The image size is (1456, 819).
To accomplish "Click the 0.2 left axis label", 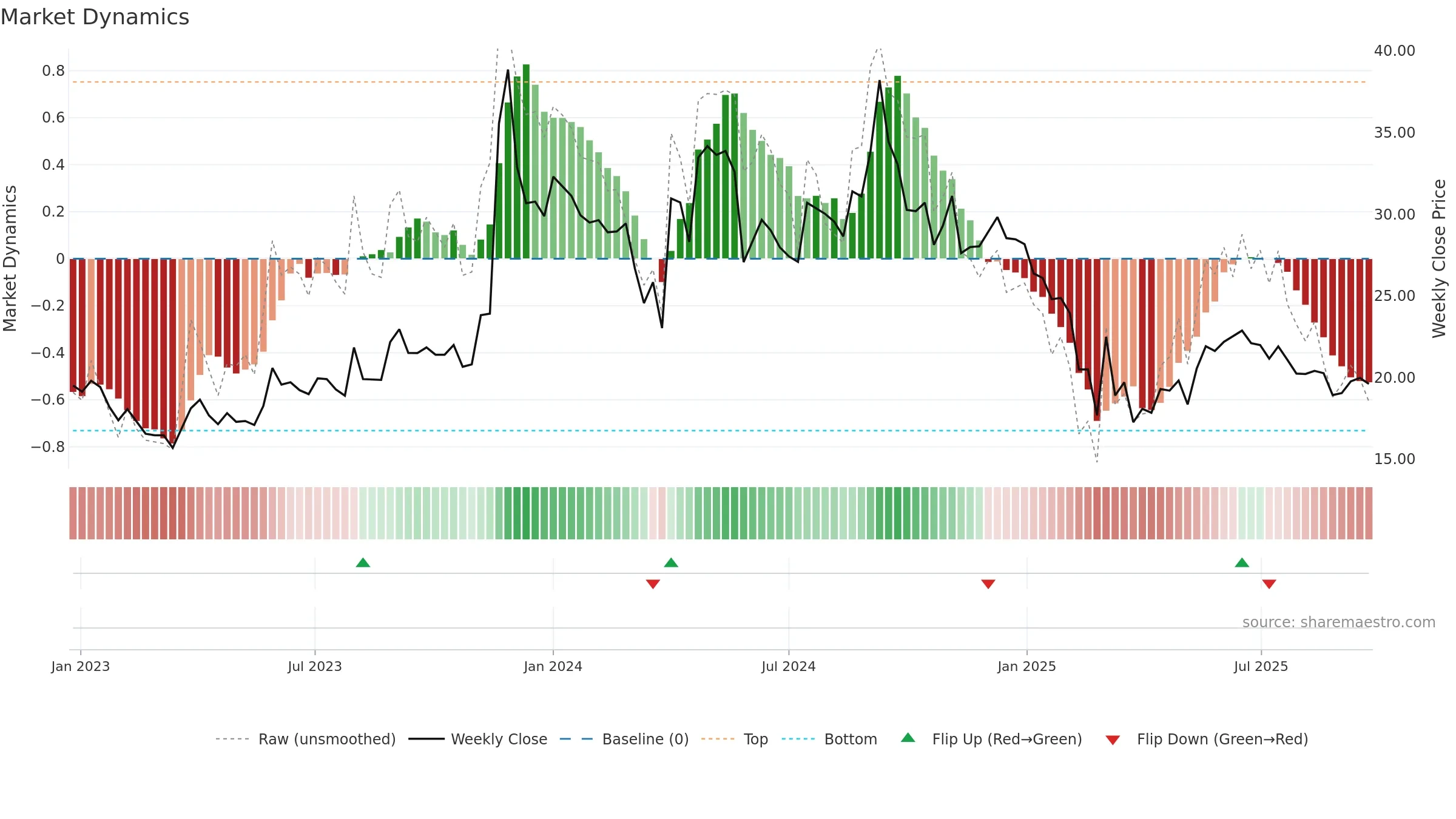I will 53,212.
